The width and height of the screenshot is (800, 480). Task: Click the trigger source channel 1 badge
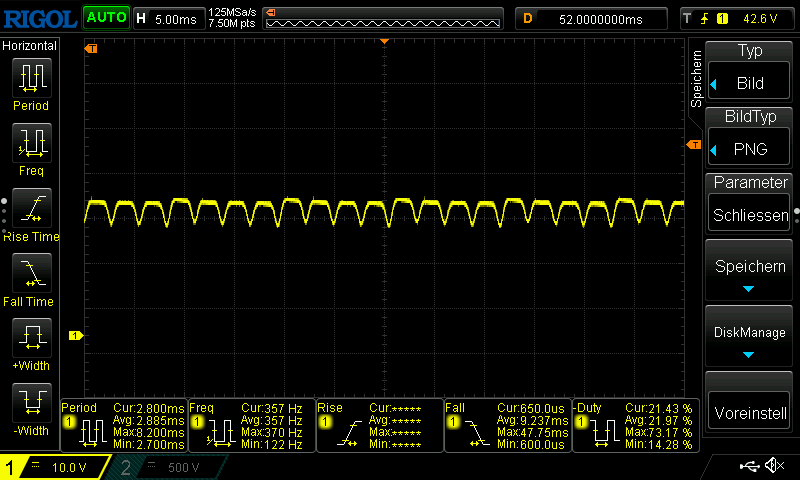(x=722, y=19)
